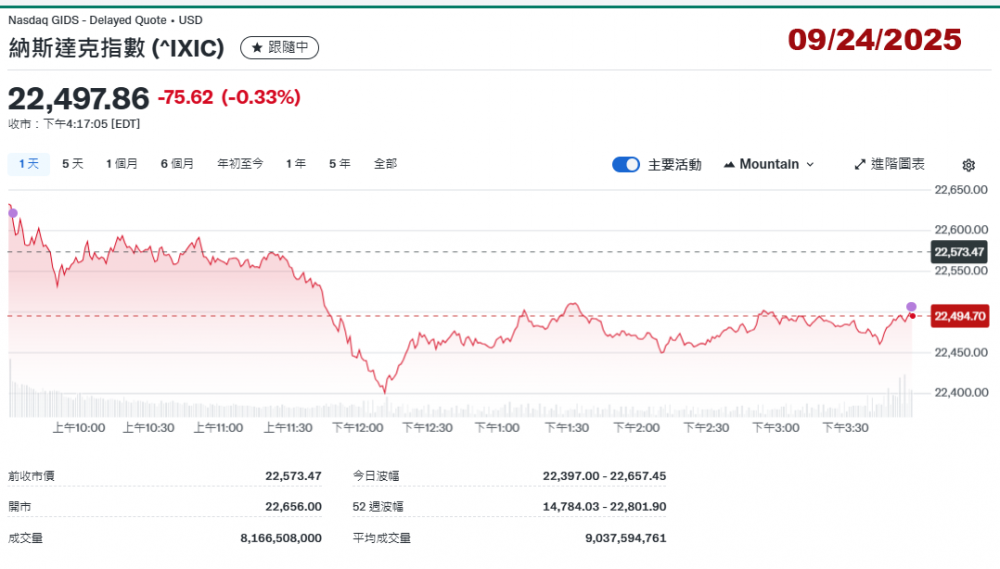This screenshot has width=1000, height=569.
Task: Click the 22,573.47 previous close price label
Action: click(959, 252)
